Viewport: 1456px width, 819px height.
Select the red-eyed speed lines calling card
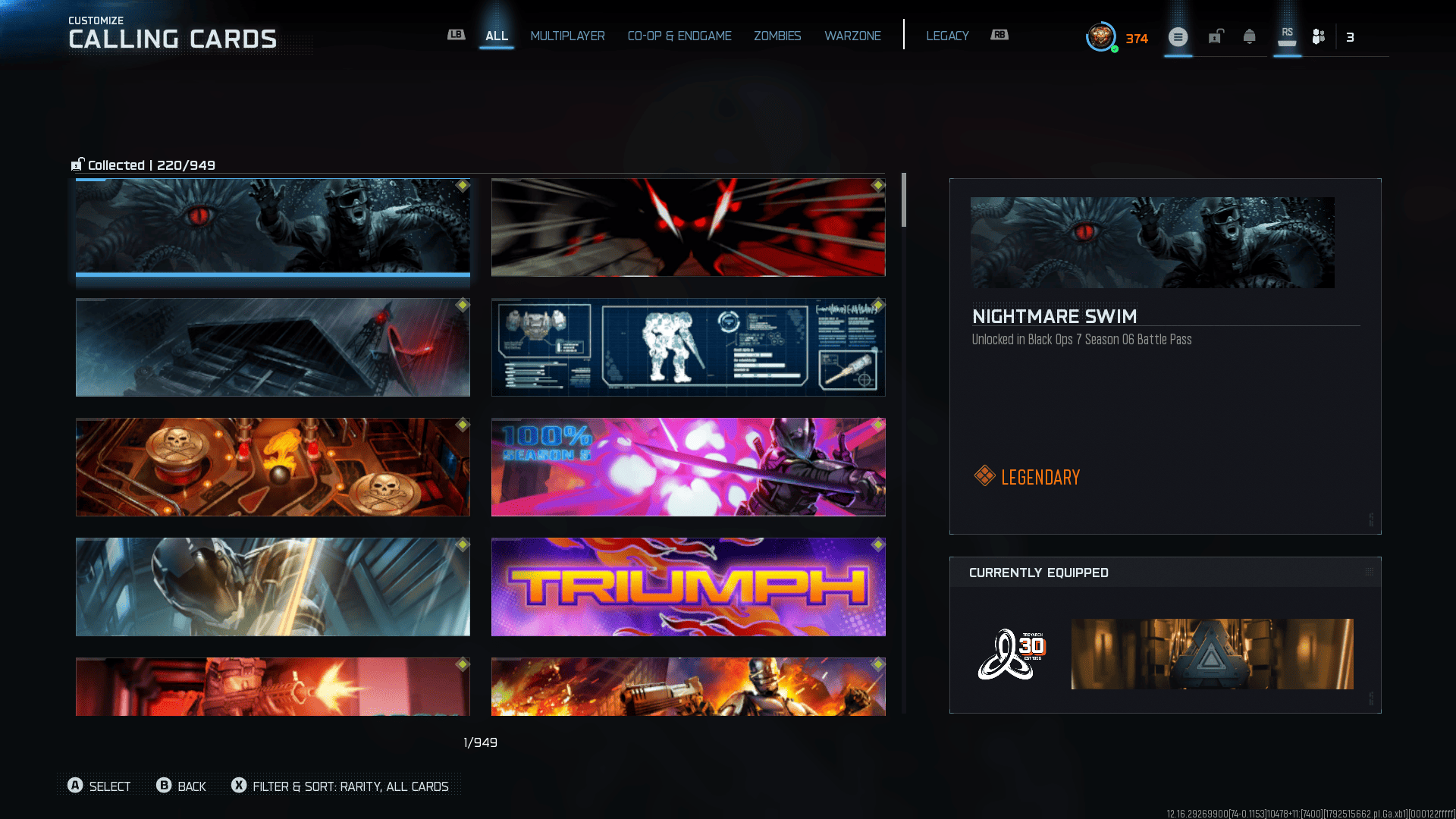(x=689, y=227)
